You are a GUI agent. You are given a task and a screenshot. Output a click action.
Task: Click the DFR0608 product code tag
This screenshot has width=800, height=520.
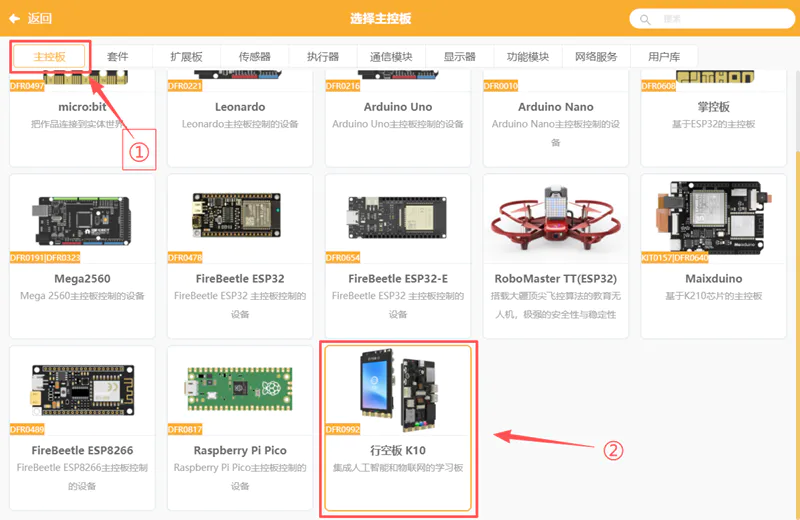[658, 86]
